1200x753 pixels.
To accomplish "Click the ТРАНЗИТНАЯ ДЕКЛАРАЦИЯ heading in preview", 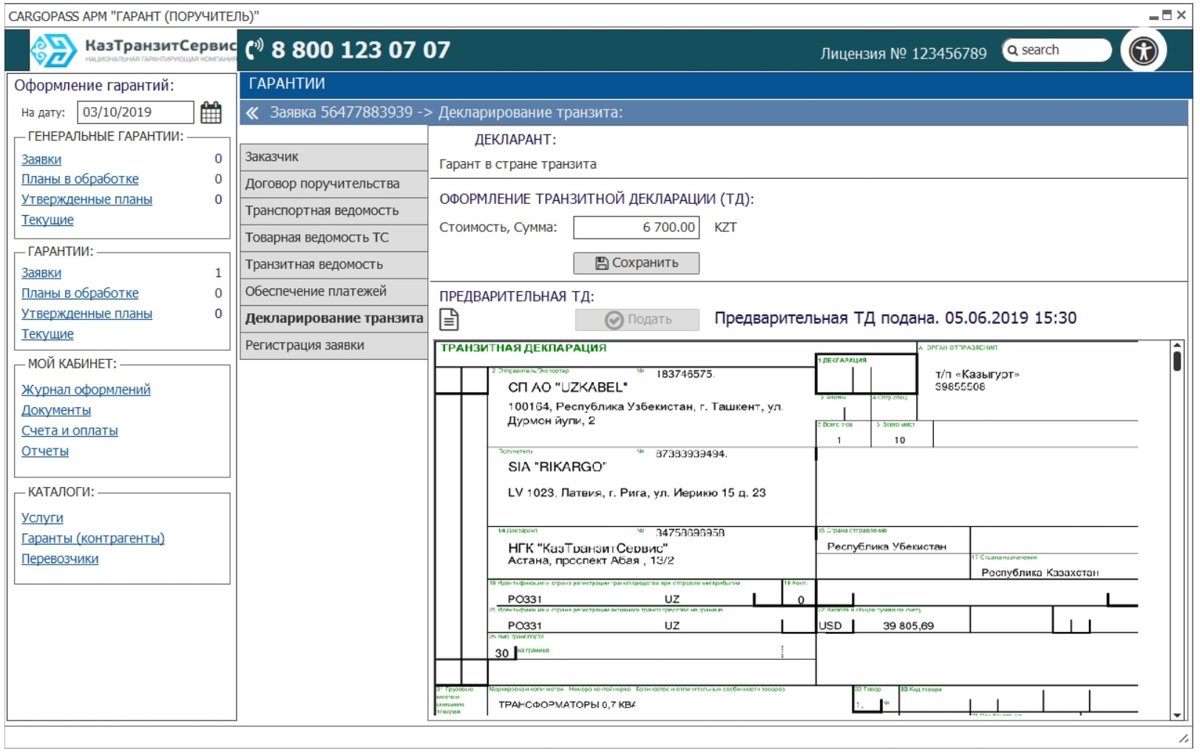I will point(523,349).
